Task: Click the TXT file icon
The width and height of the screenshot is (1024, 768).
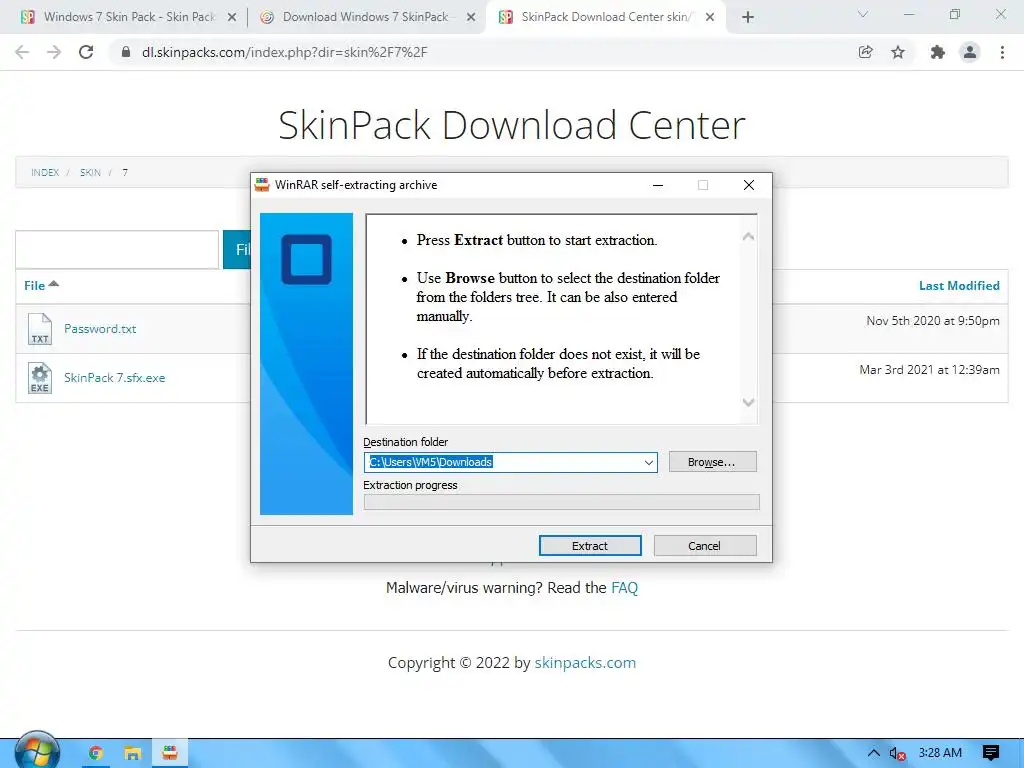Action: click(x=40, y=328)
